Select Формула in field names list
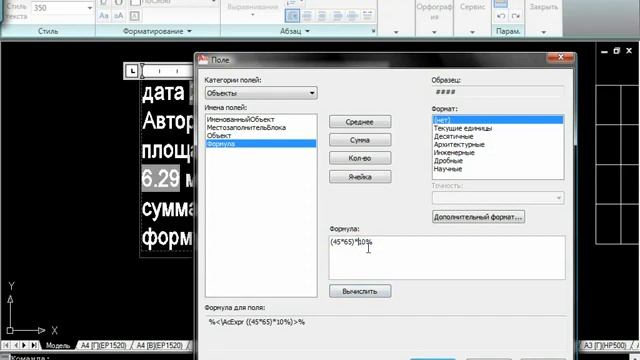640x360 pixels. click(261, 144)
